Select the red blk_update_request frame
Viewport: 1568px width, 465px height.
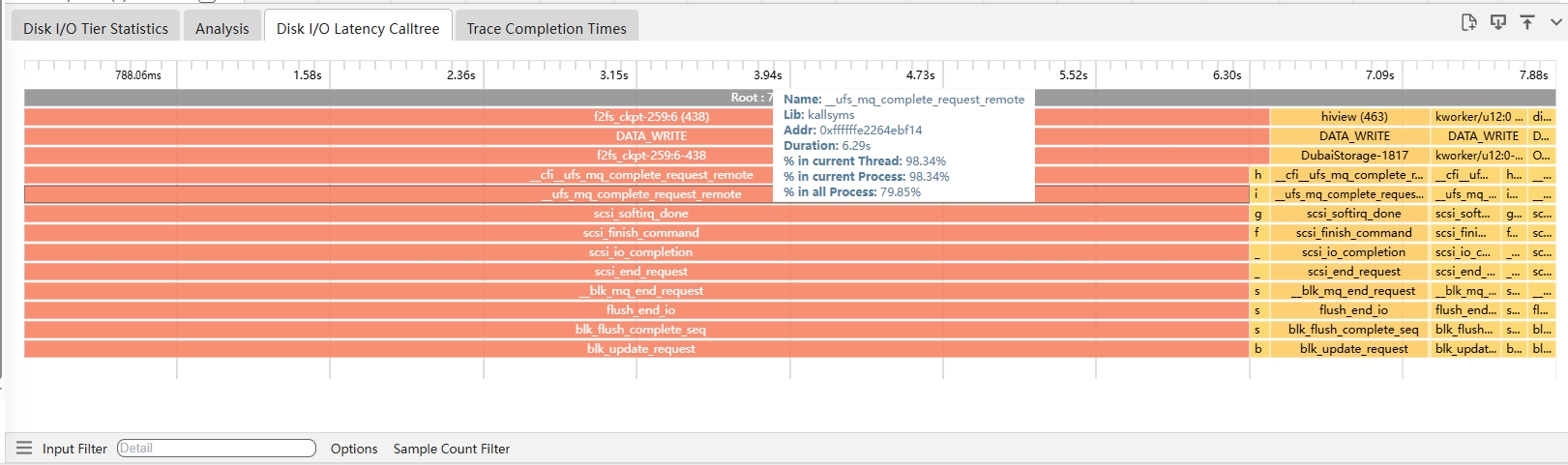[x=639, y=349]
